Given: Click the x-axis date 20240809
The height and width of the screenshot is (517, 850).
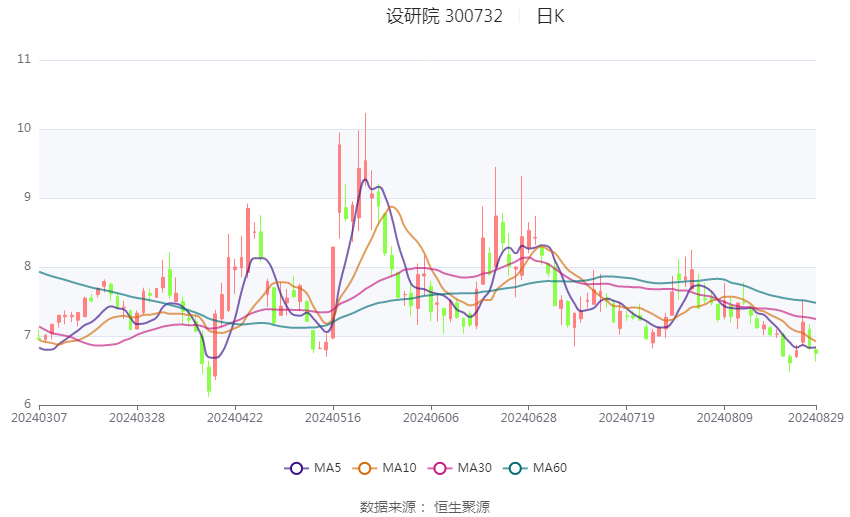Looking at the screenshot, I should [725, 418].
